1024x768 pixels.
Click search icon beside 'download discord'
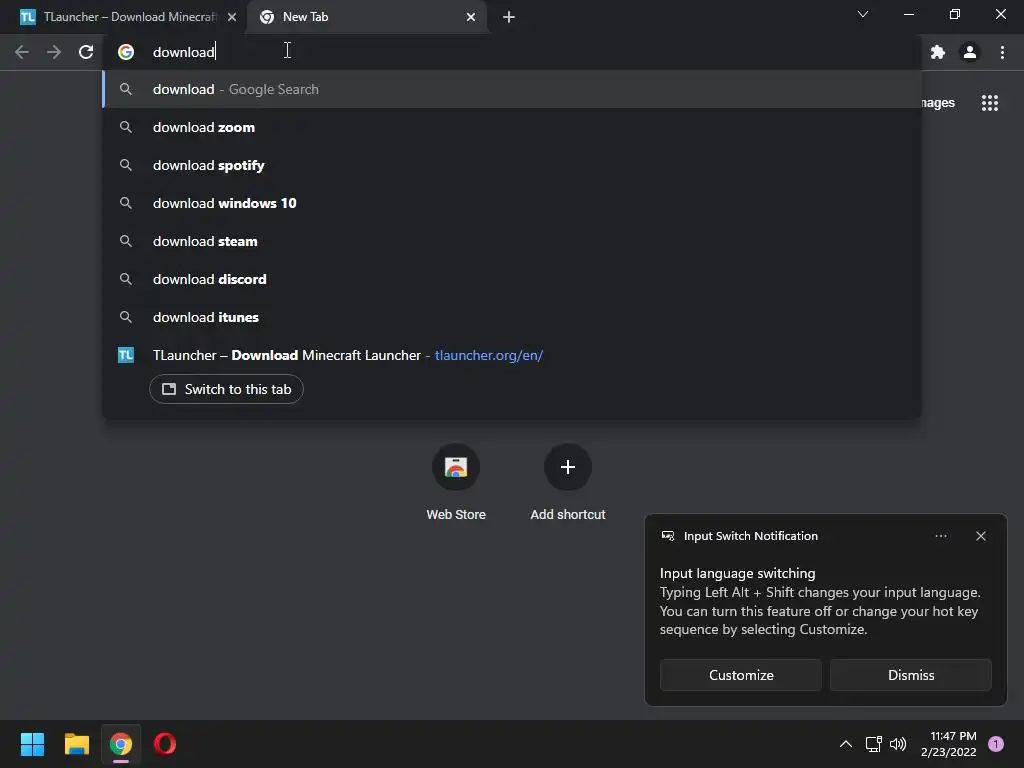(x=126, y=279)
